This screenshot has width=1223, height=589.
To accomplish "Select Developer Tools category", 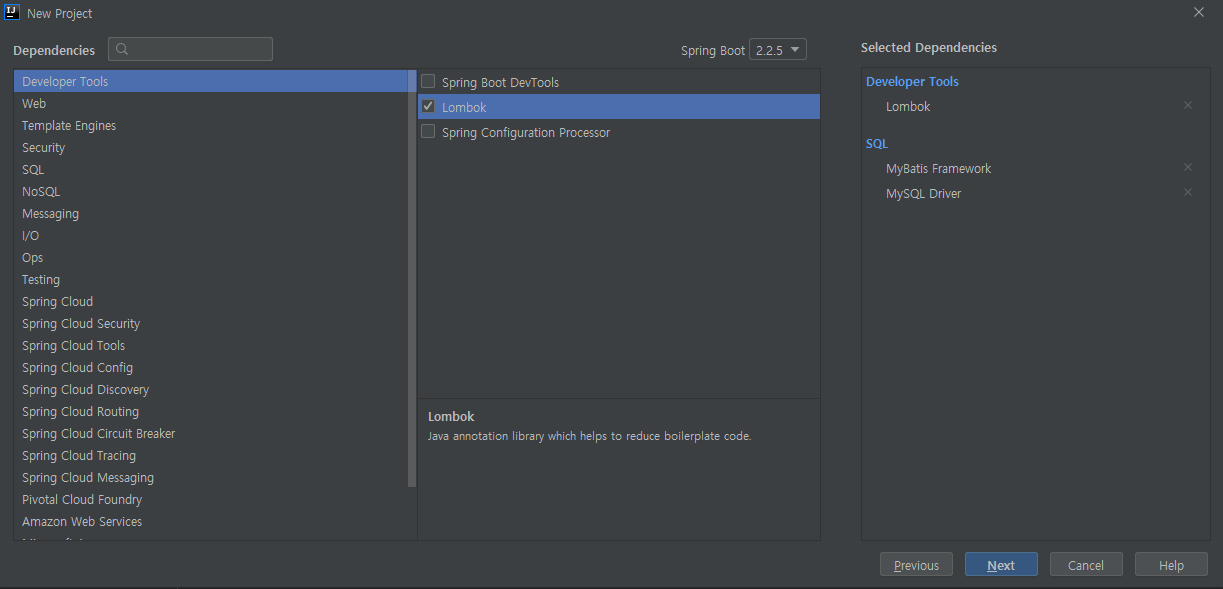I will 211,81.
